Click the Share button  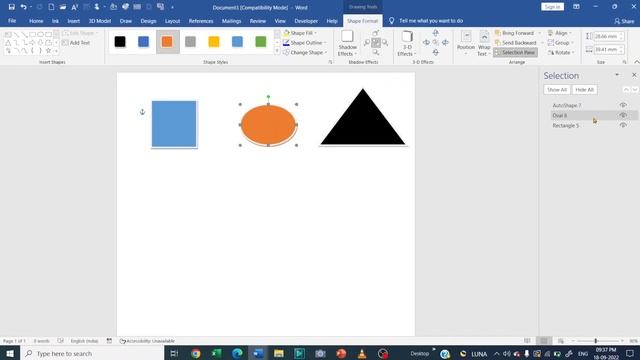624,21
